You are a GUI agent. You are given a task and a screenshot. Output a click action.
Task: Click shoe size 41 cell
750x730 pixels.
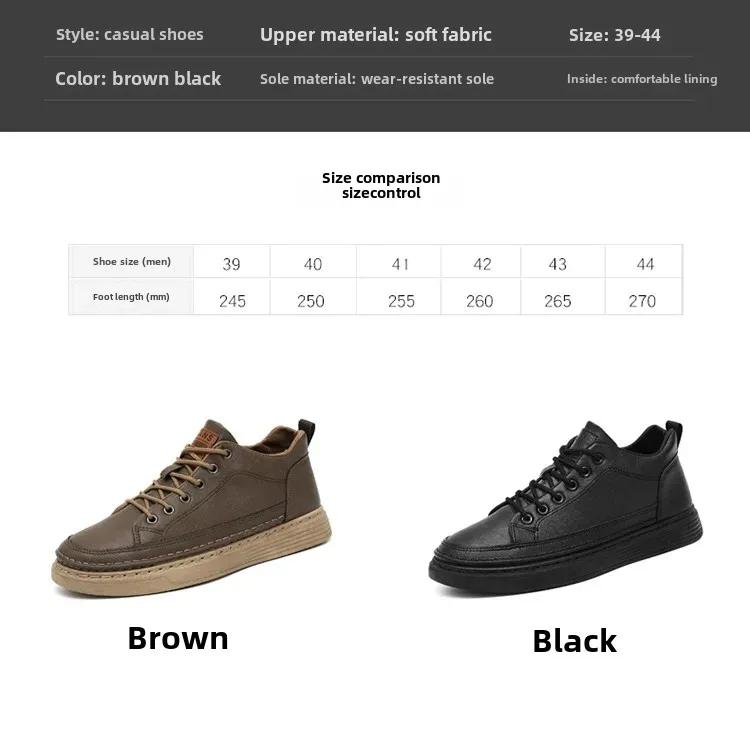[398, 262]
